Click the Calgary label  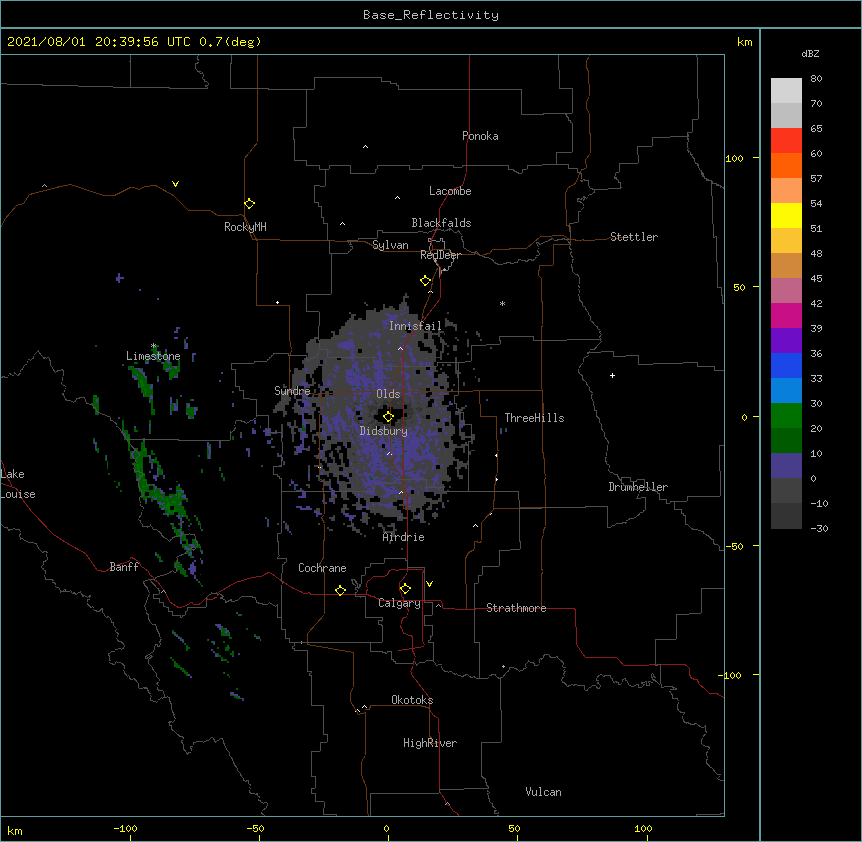[x=399, y=603]
